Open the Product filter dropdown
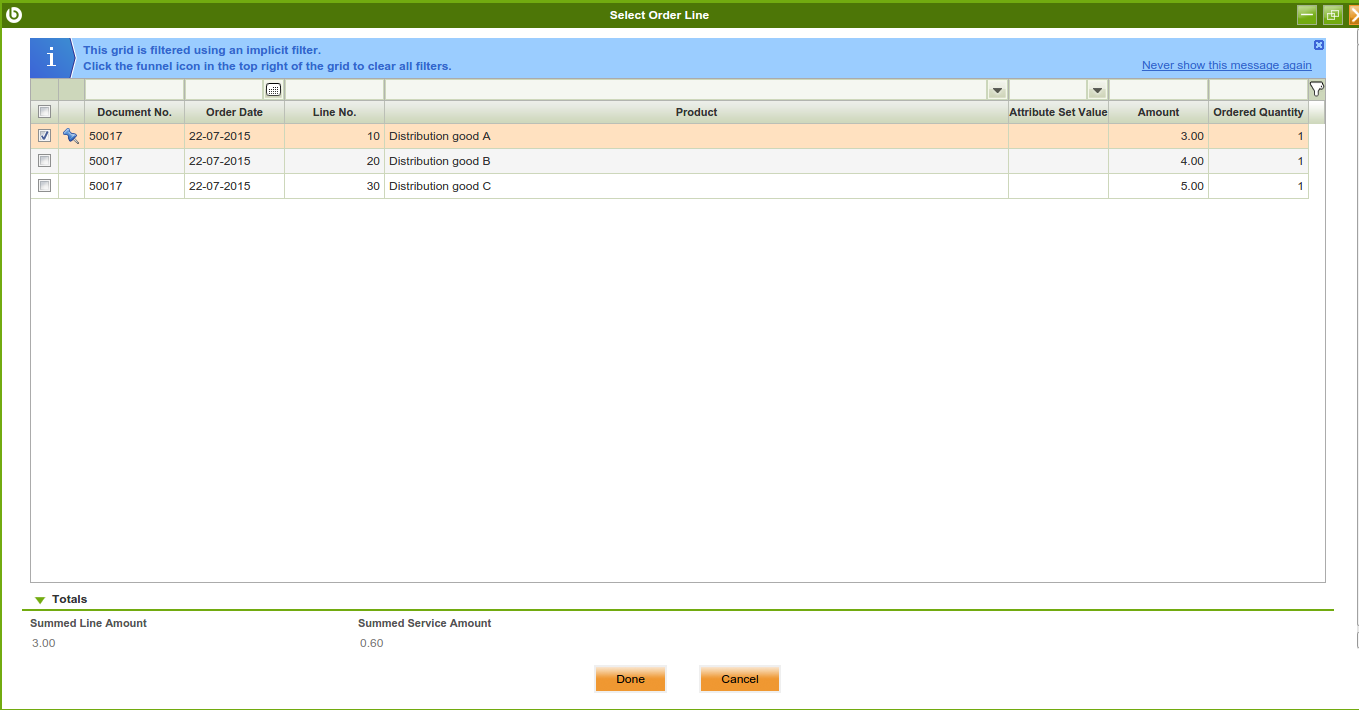 (x=997, y=90)
